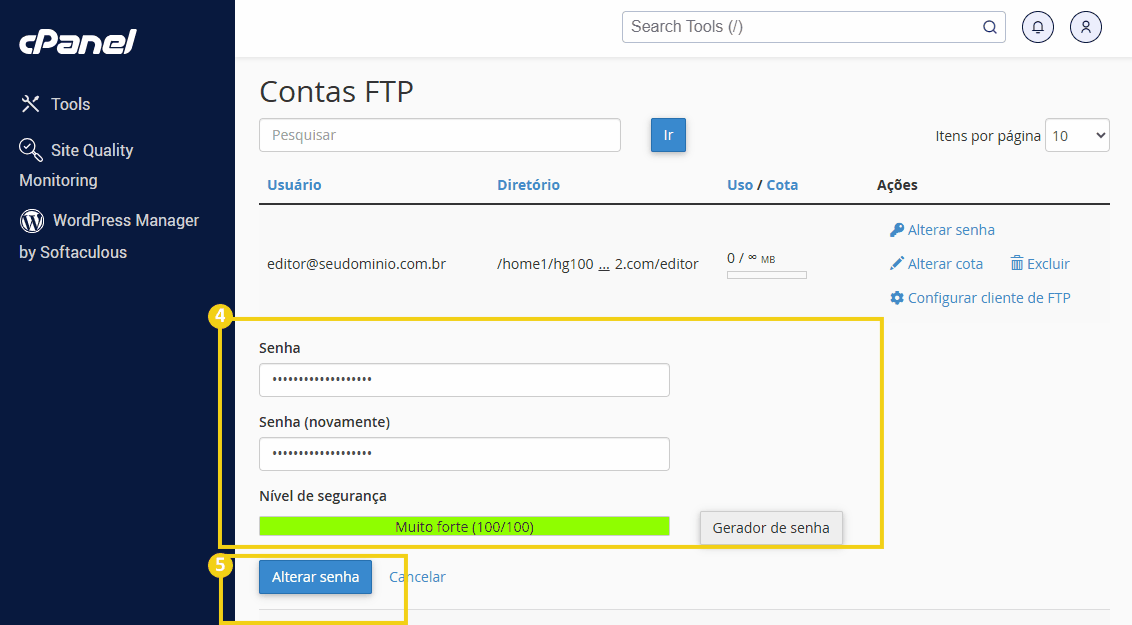
Task: Click the Senha password field
Action: point(464,380)
